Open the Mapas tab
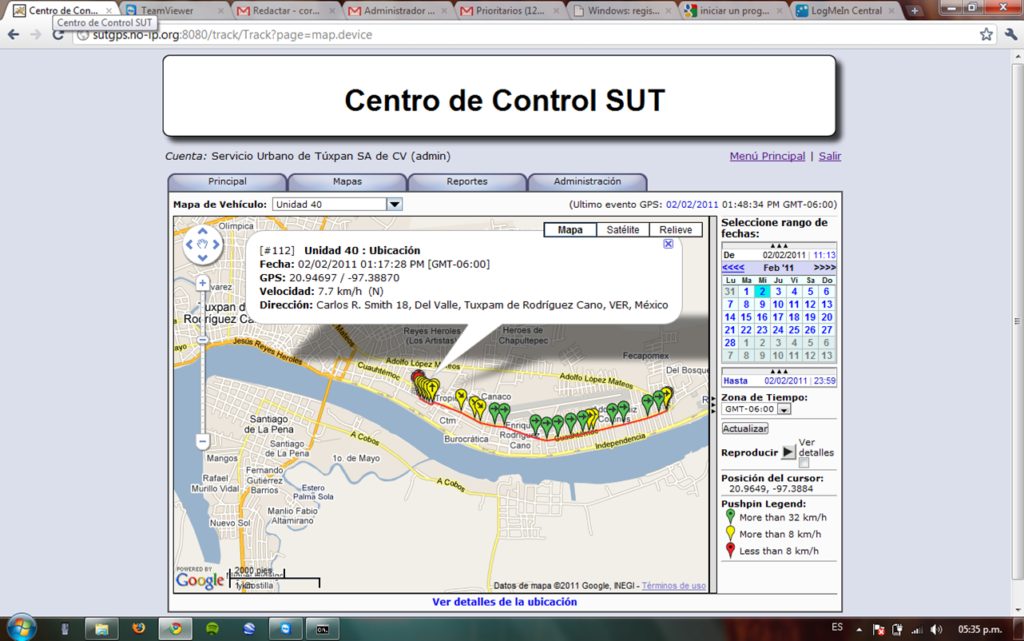The image size is (1024, 641). click(x=347, y=181)
